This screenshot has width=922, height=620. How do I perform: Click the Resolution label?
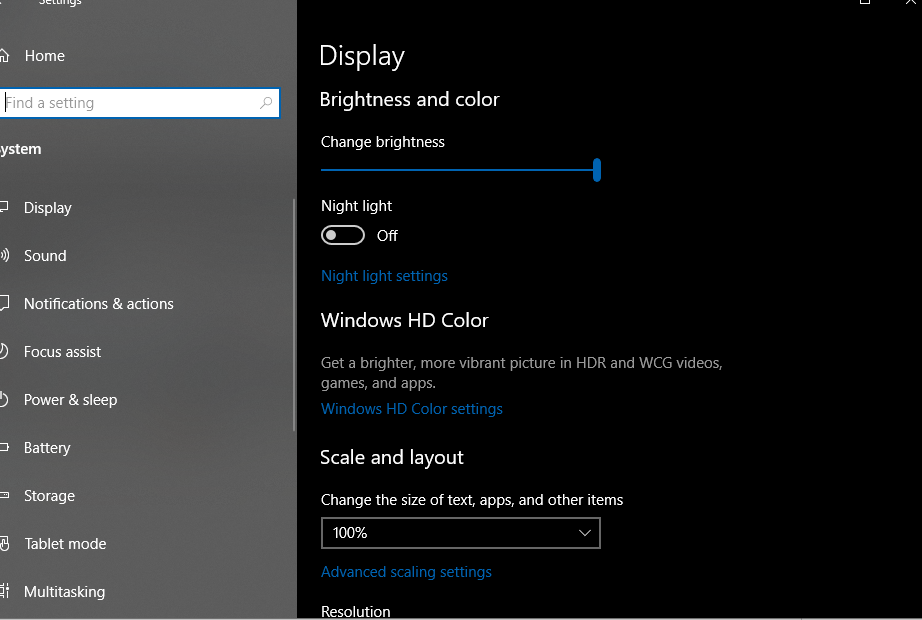[356, 612]
